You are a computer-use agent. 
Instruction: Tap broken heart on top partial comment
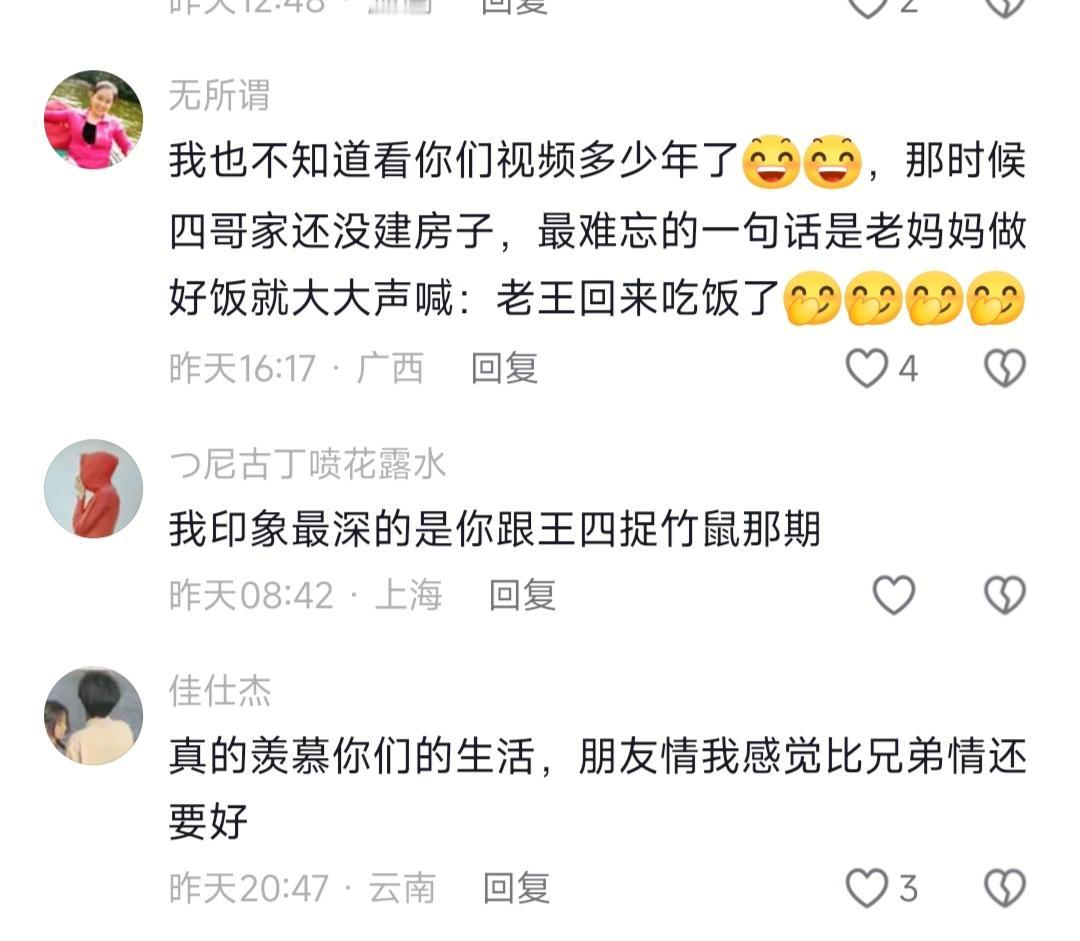coord(1005,7)
